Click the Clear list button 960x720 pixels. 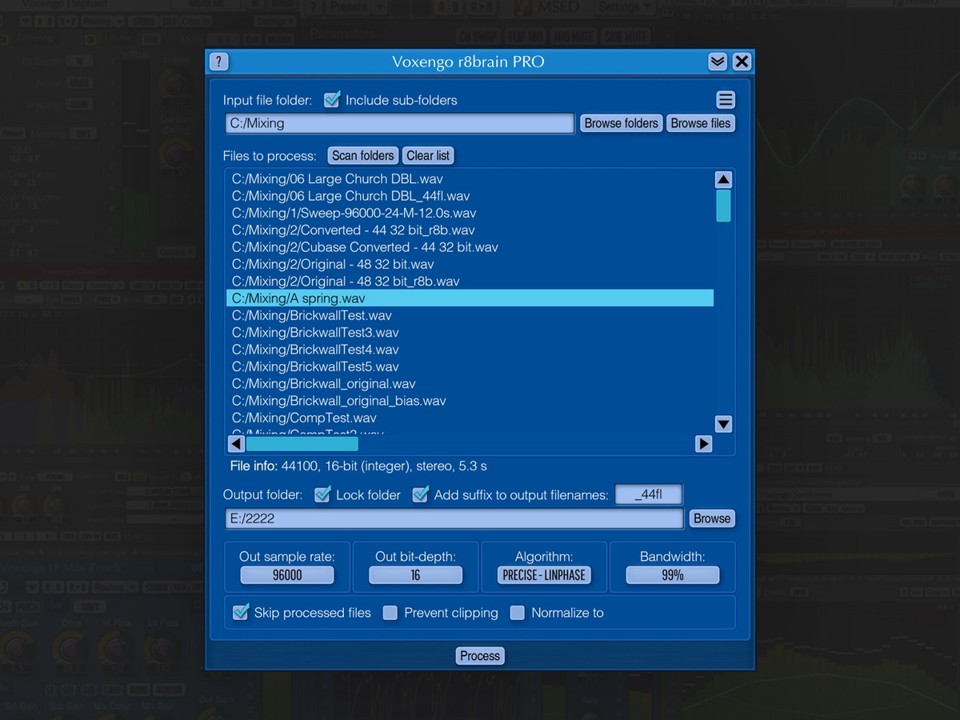pyautogui.click(x=428, y=156)
